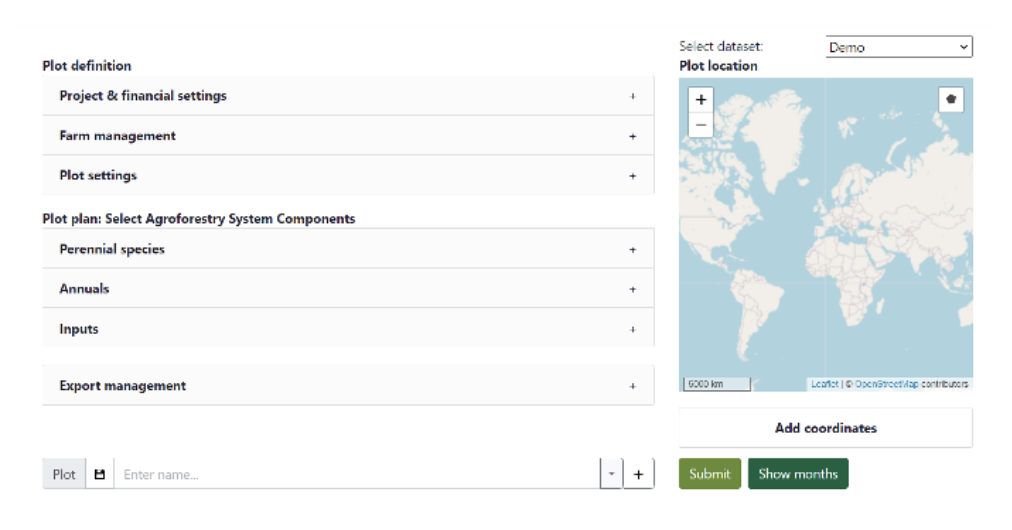Open the plot name dropdown arrow
The width and height of the screenshot is (1012, 530).
(x=611, y=474)
